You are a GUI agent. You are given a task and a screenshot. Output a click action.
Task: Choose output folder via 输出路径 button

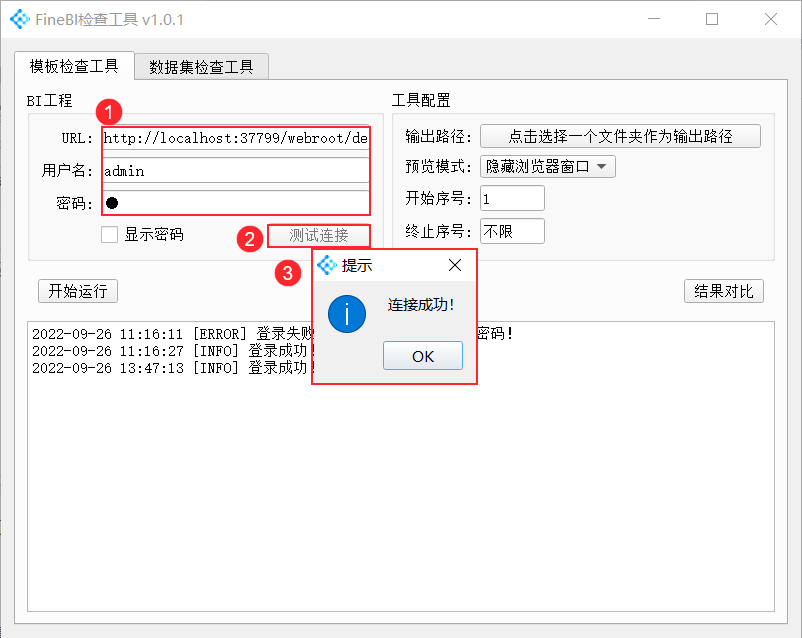click(620, 136)
